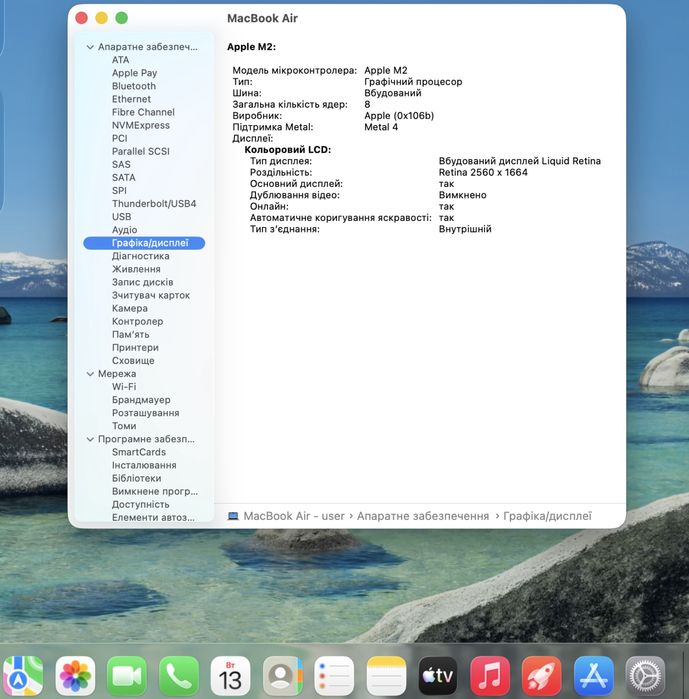The image size is (689, 699).
Task: Open Calendar showing the 13th
Action: (230, 676)
